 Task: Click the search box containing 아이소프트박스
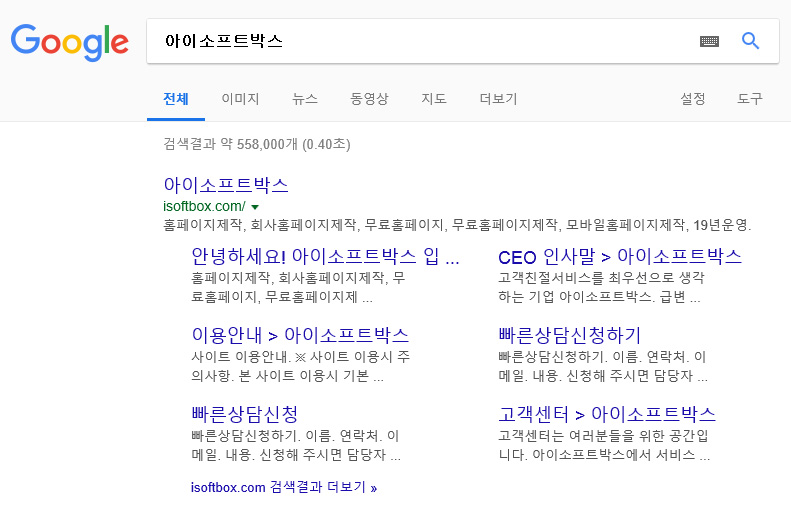point(421,41)
